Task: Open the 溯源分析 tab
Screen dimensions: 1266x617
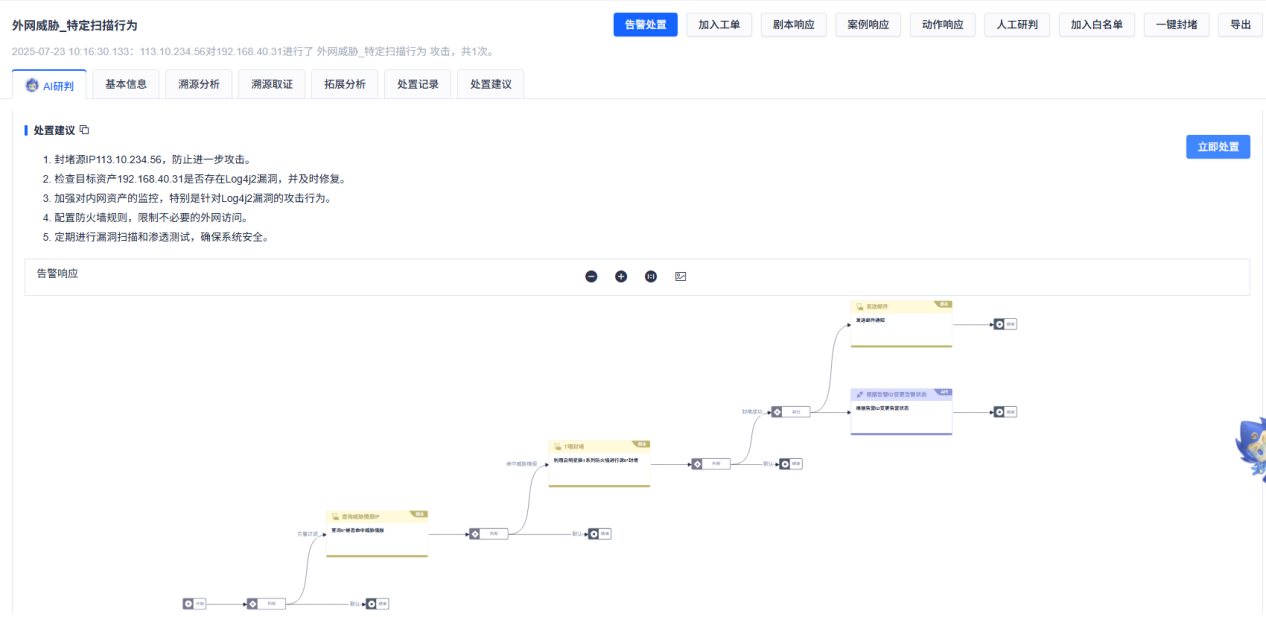Action: click(198, 84)
